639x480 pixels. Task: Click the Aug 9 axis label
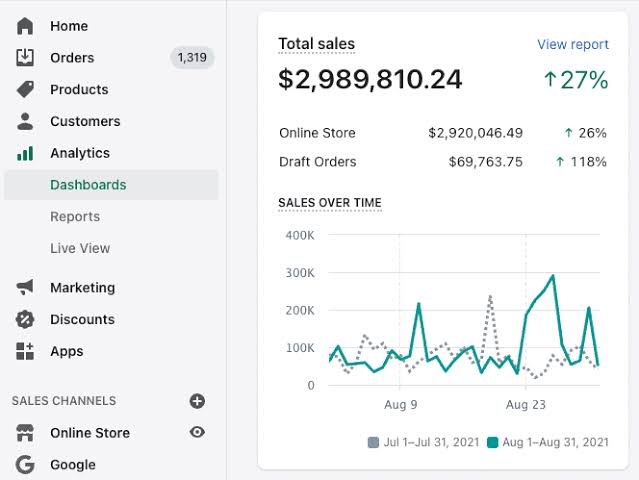(x=401, y=405)
